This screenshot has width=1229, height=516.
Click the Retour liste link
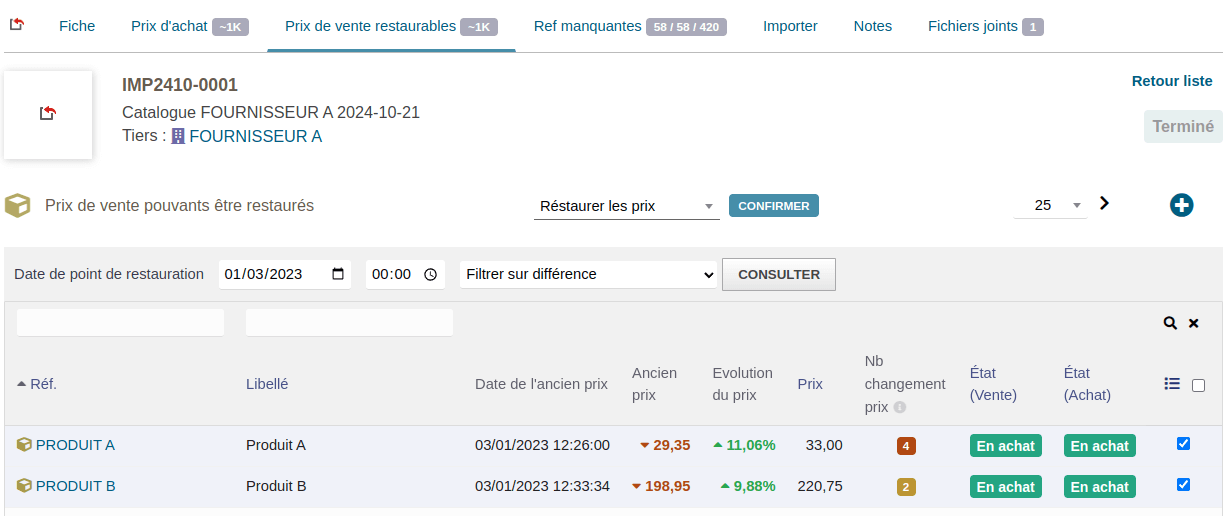click(1171, 81)
